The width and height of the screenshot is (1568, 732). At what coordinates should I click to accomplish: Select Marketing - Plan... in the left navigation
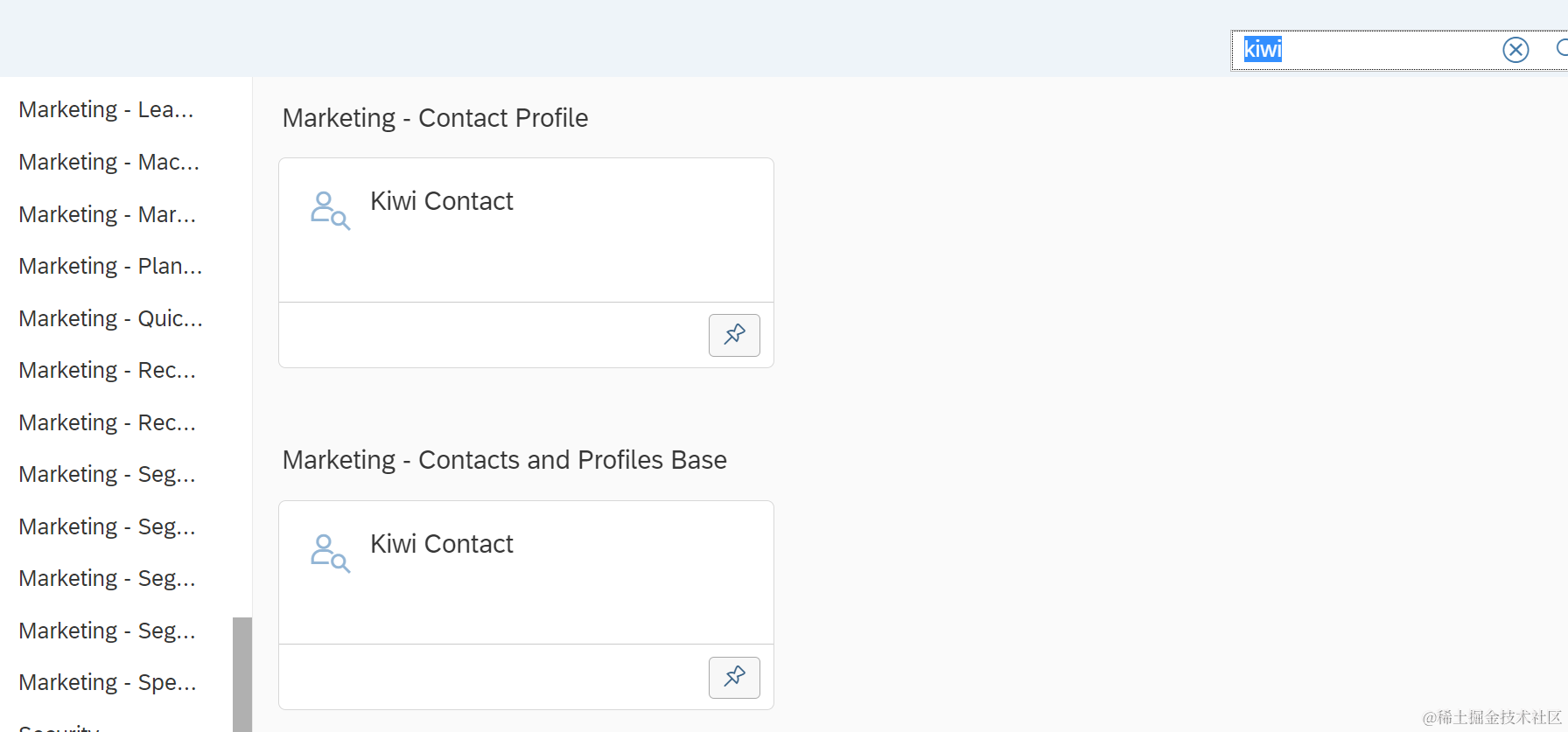(x=110, y=267)
